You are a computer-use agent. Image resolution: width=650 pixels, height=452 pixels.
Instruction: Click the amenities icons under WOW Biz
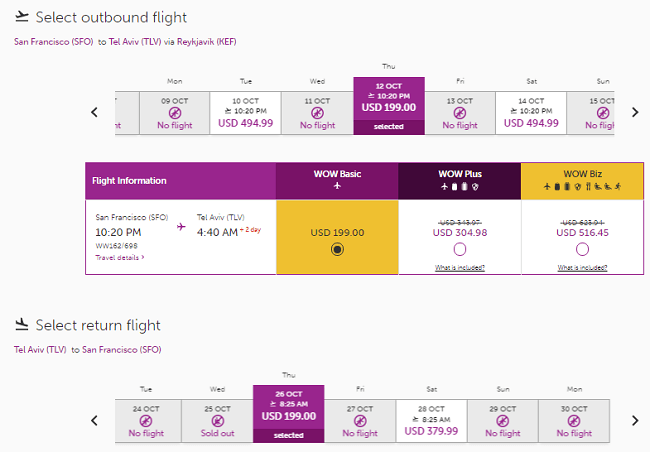[582, 187]
